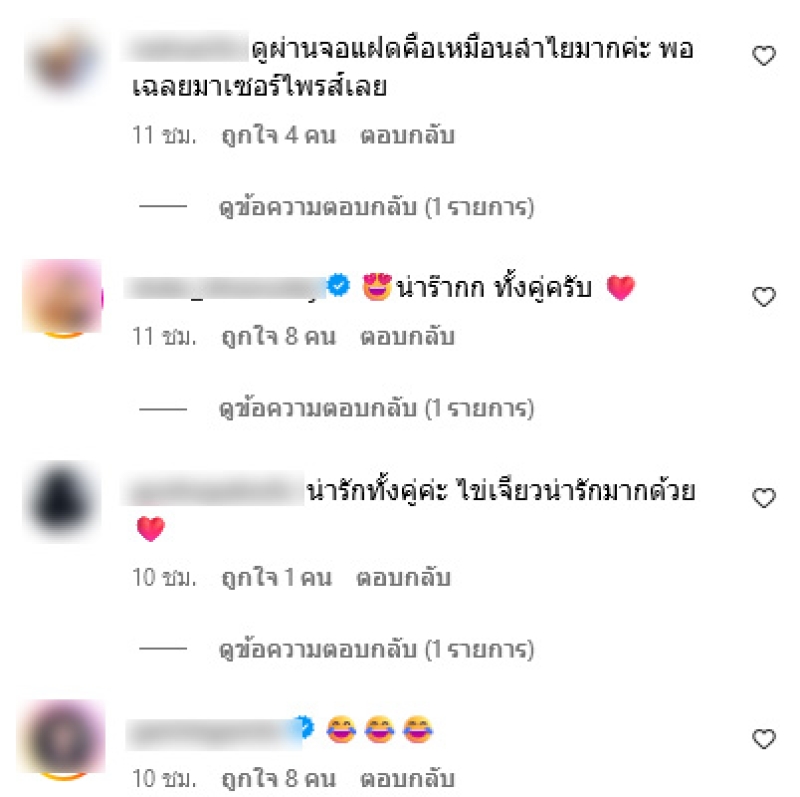
Task: Reply to the น่ารักกก ทั้งคู่ครับ comment
Action: click(x=407, y=337)
